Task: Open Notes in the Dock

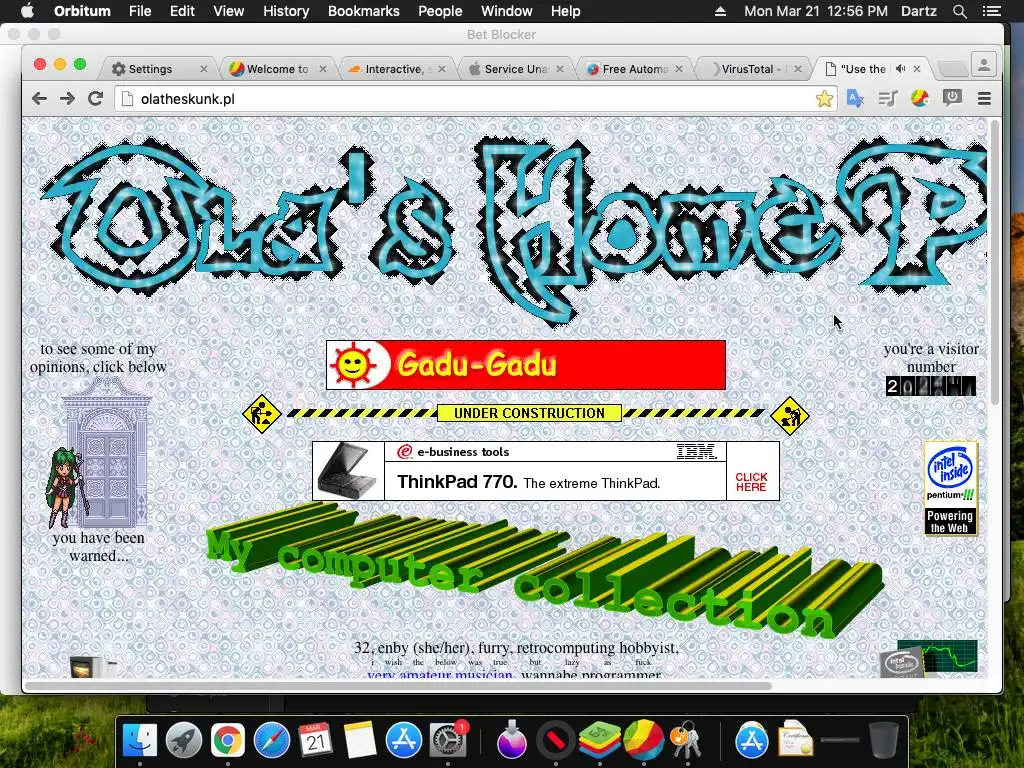Action: click(x=359, y=741)
